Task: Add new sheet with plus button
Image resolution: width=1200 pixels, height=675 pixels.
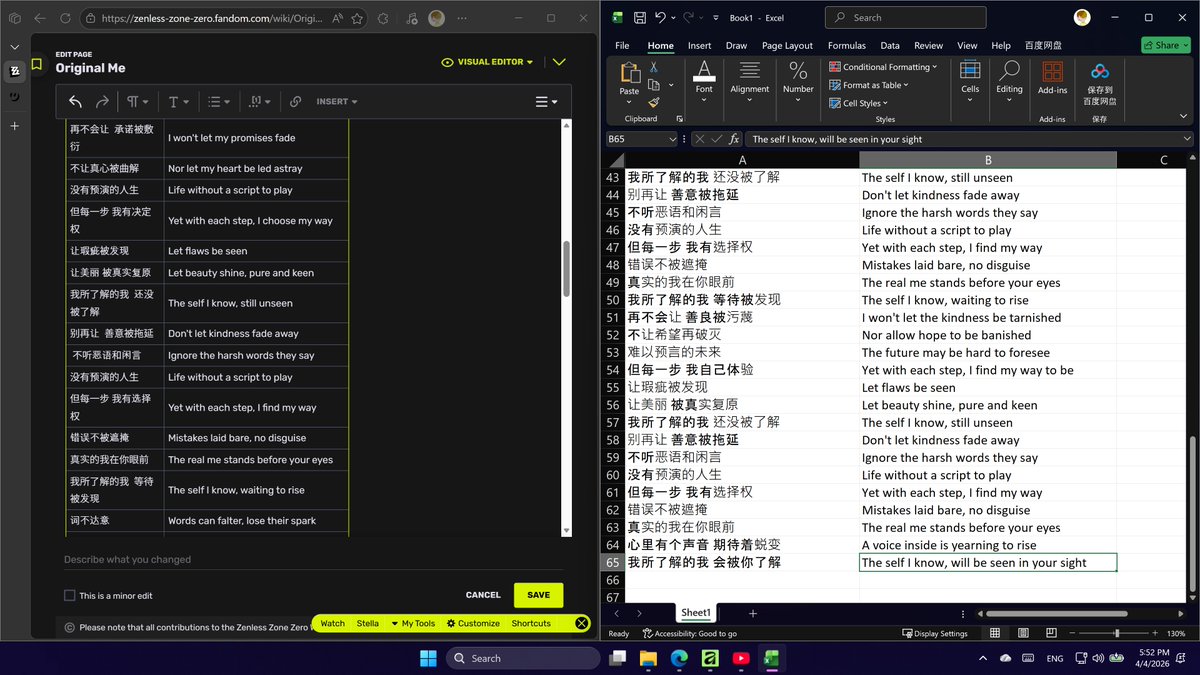Action: tap(753, 613)
